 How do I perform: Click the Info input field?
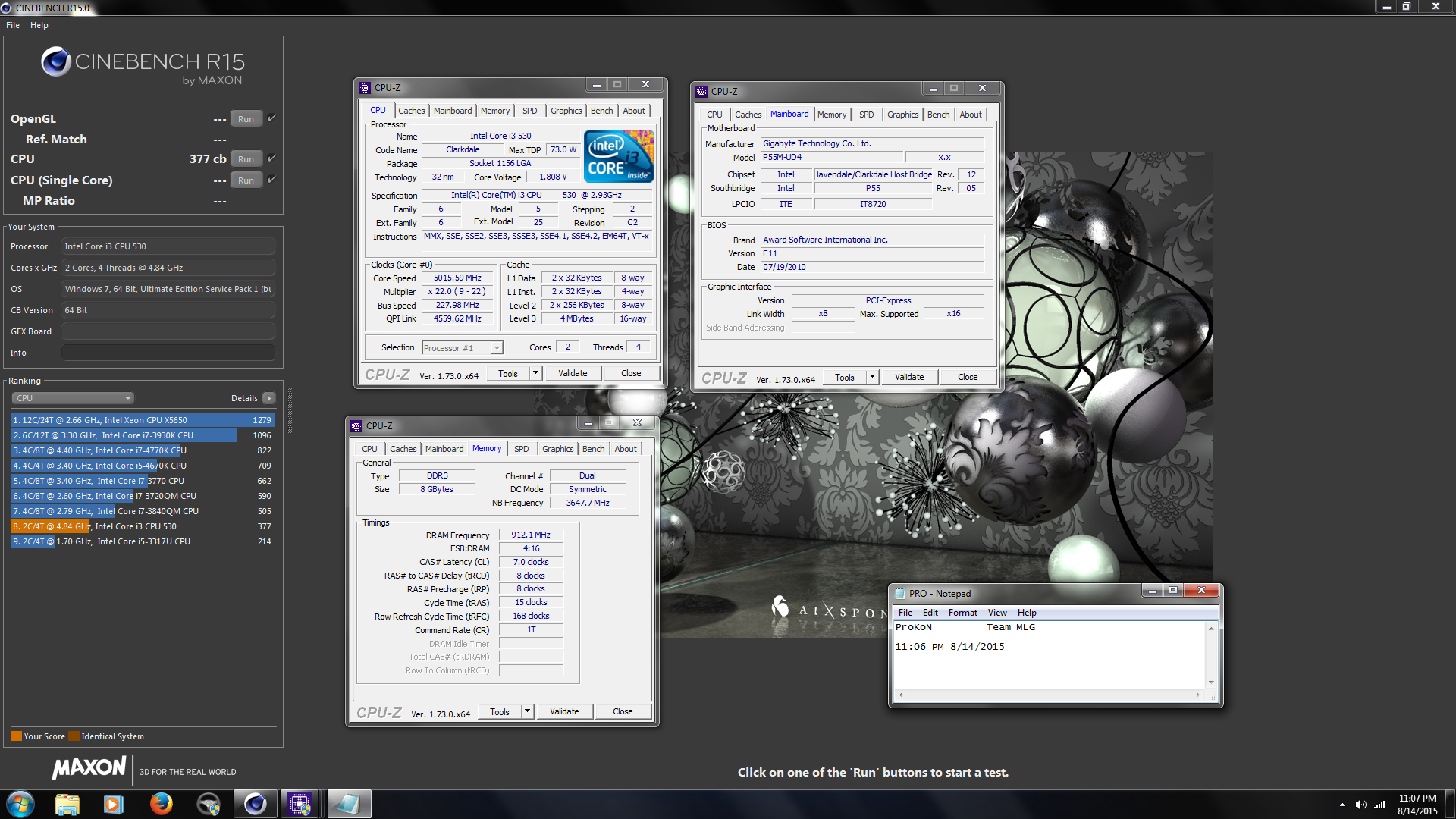click(168, 353)
